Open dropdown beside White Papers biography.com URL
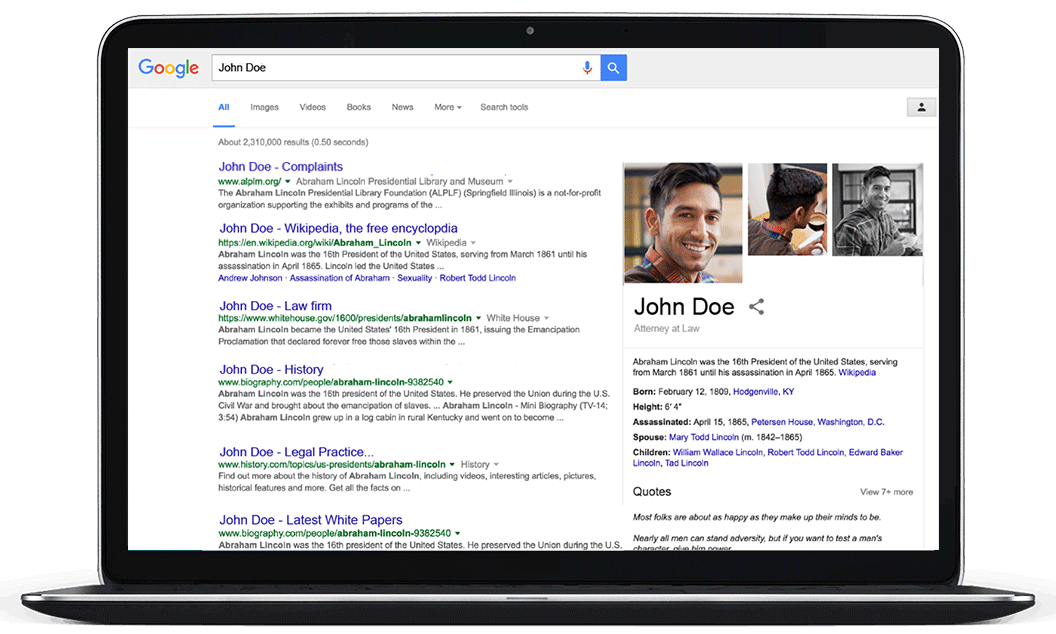Viewport: 1056px width, 634px height. 457,533
